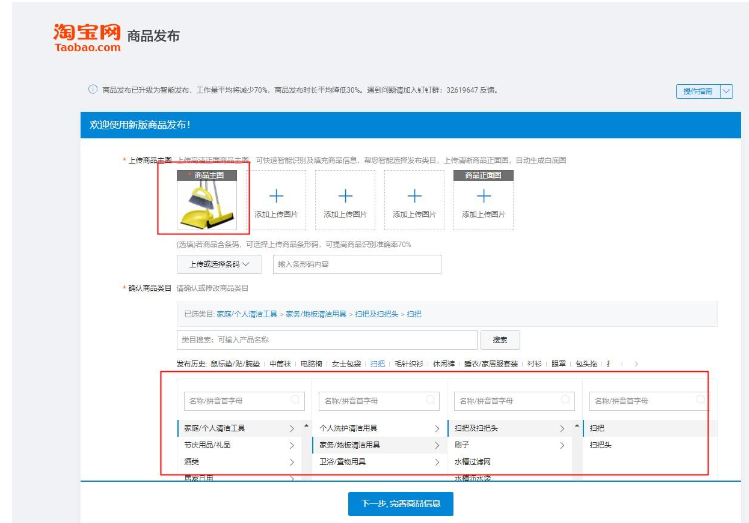
Task: Choose 扫把头 in the last column
Action: 600,444
